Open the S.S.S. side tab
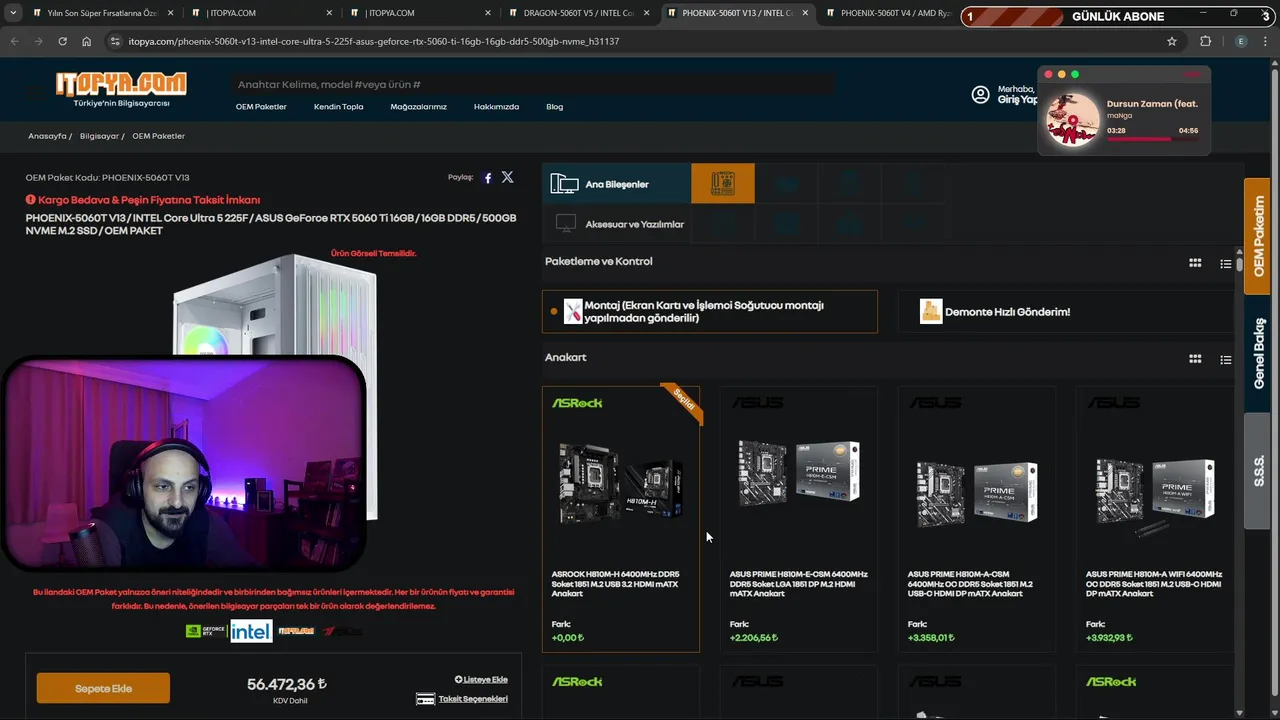This screenshot has height=720, width=1280. pos(1259,471)
